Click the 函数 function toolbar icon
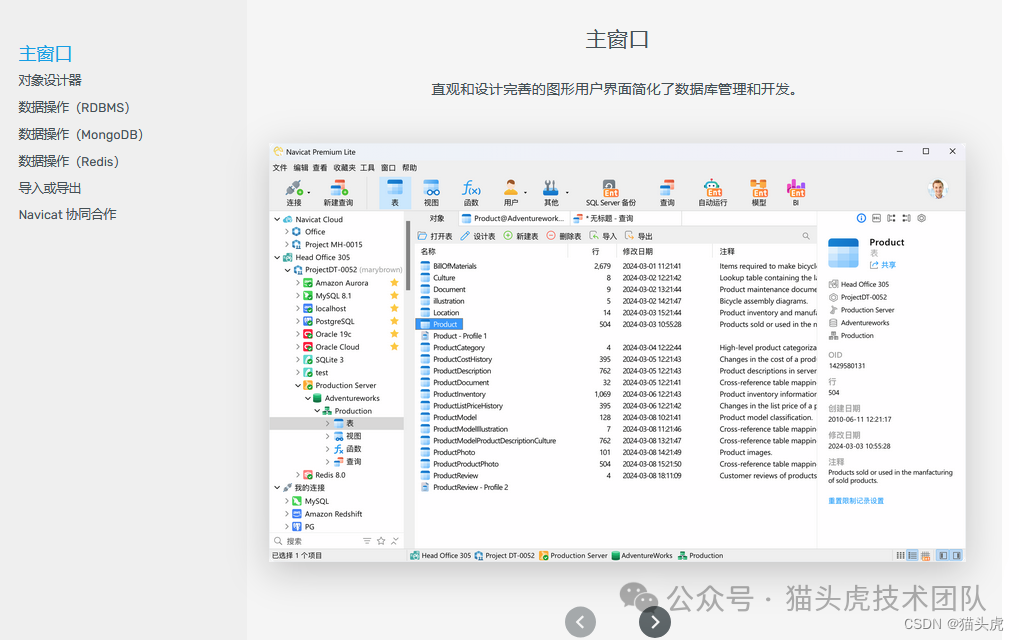Image resolution: width=1019 pixels, height=640 pixels. 471,193
